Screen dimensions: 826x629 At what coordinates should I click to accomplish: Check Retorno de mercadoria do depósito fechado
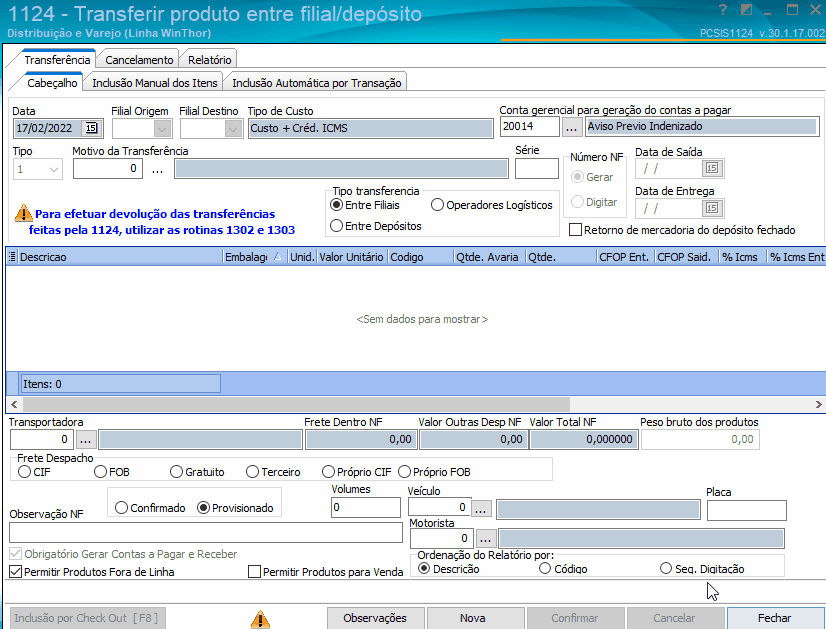tap(682, 230)
